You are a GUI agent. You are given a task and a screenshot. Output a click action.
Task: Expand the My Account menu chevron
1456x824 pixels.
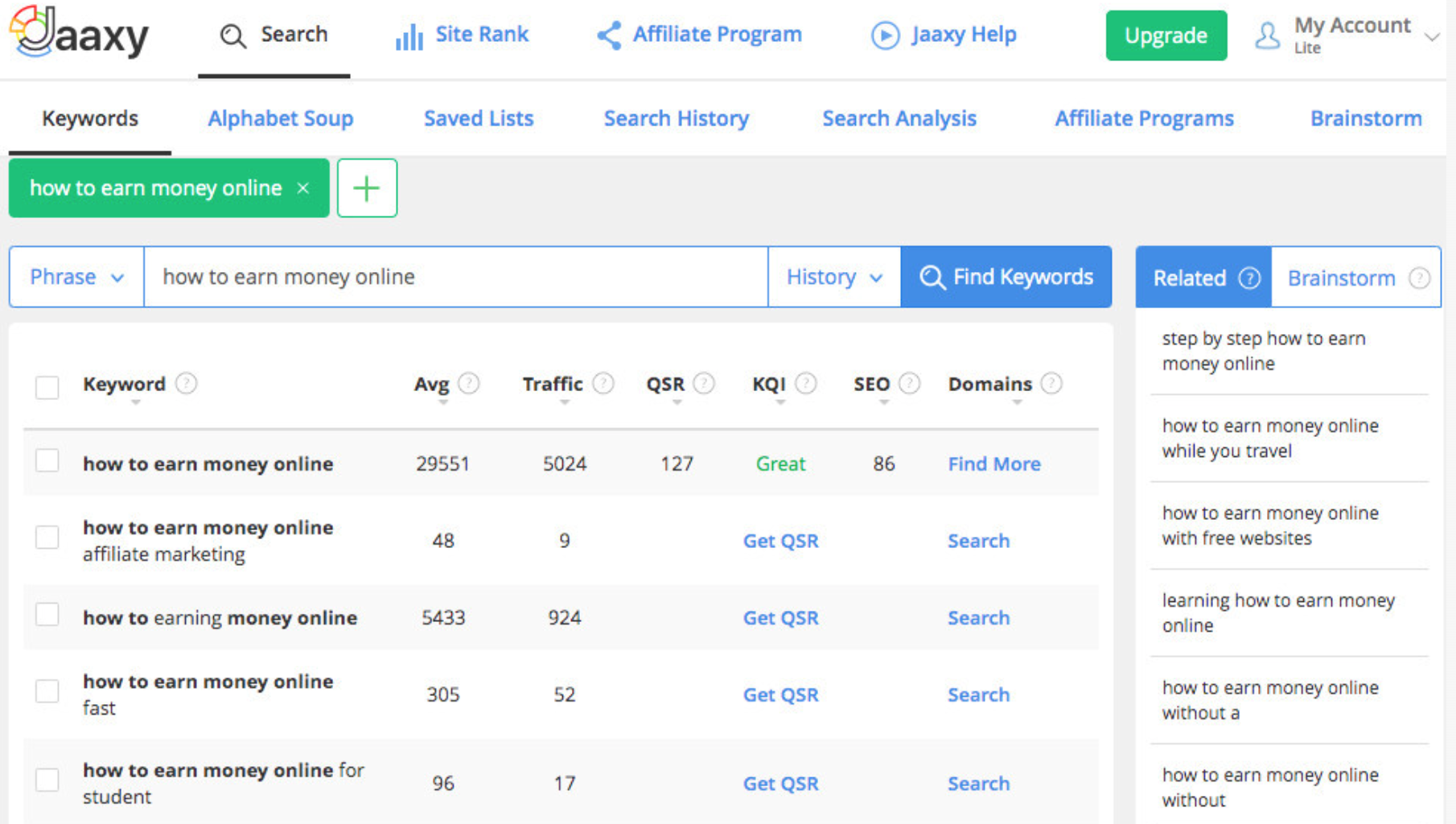coord(1432,37)
